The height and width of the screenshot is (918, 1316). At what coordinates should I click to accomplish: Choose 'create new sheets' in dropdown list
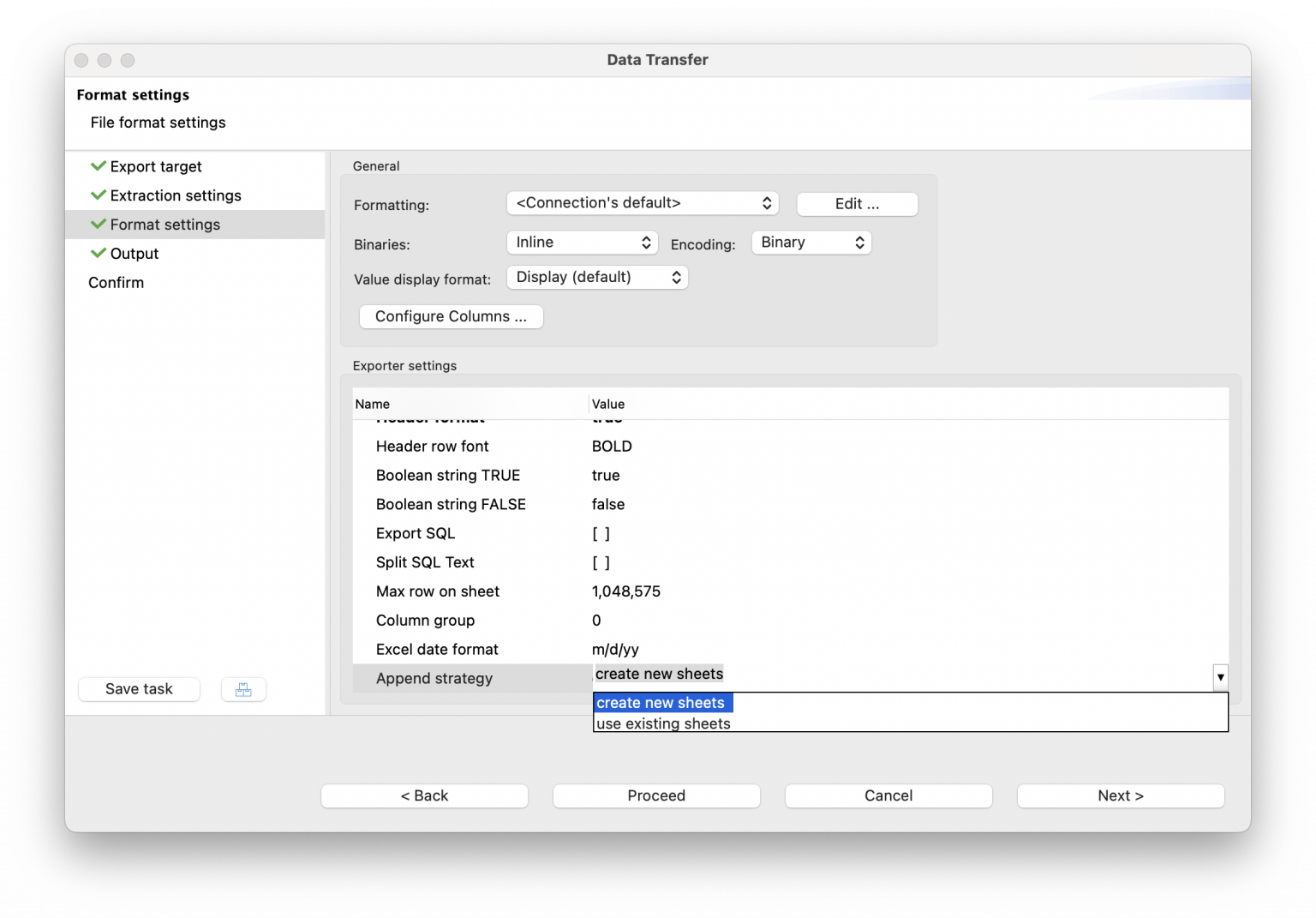pos(661,703)
